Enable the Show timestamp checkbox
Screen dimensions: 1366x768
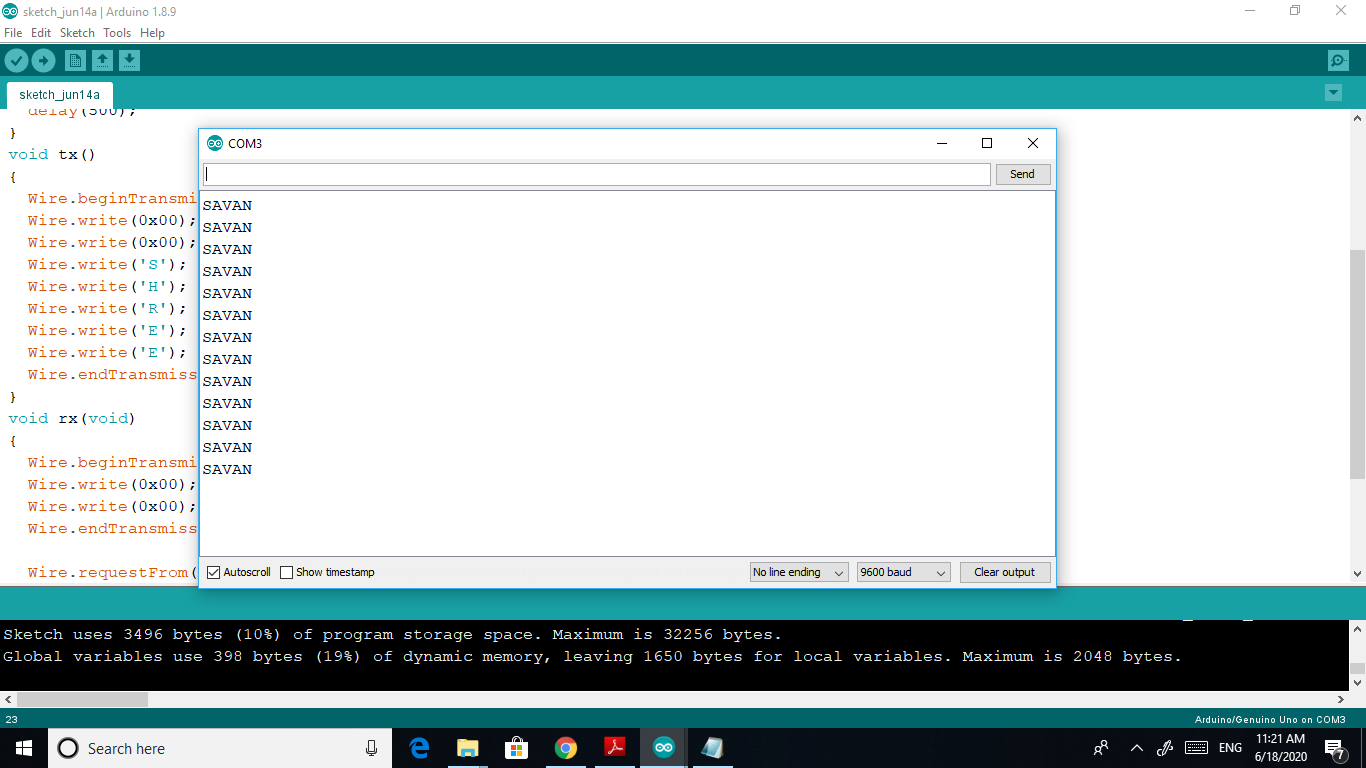tap(286, 573)
